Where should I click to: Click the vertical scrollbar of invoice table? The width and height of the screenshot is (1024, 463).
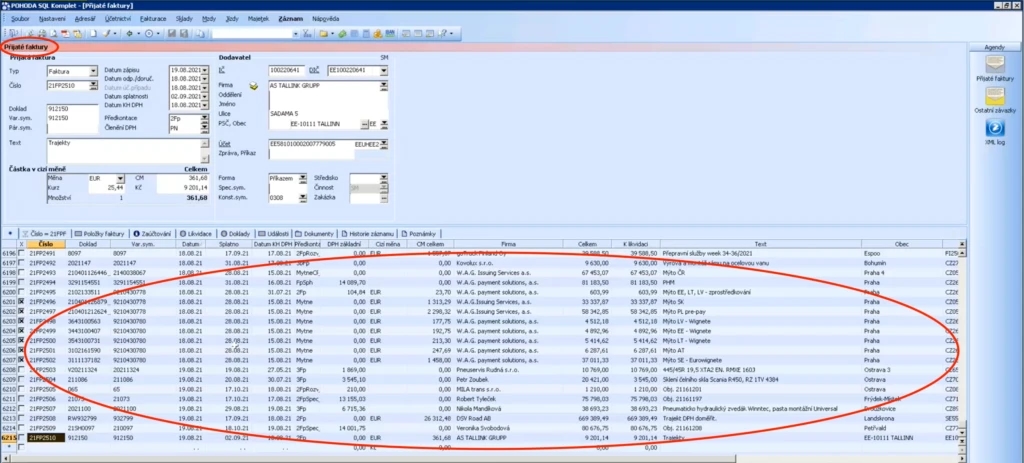[962, 340]
